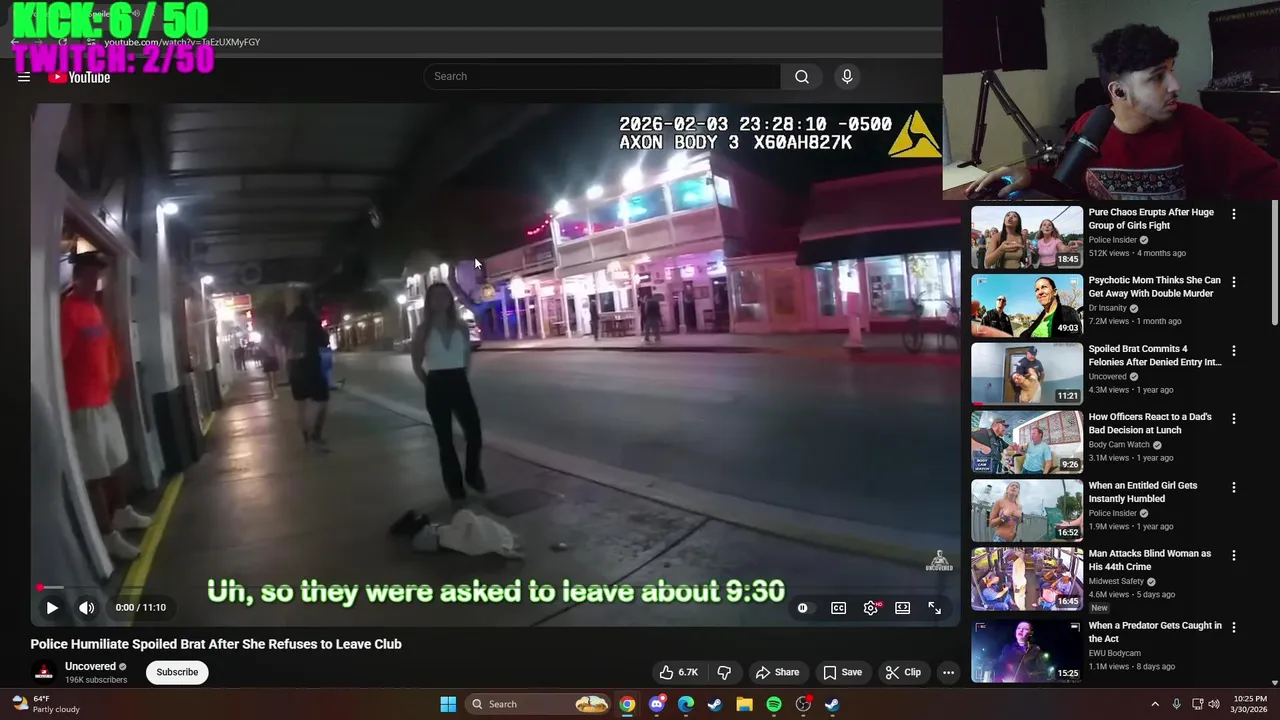Open options menu for 'Psychotic Mom' video
Image resolution: width=1280 pixels, height=720 pixels.
click(x=1234, y=282)
